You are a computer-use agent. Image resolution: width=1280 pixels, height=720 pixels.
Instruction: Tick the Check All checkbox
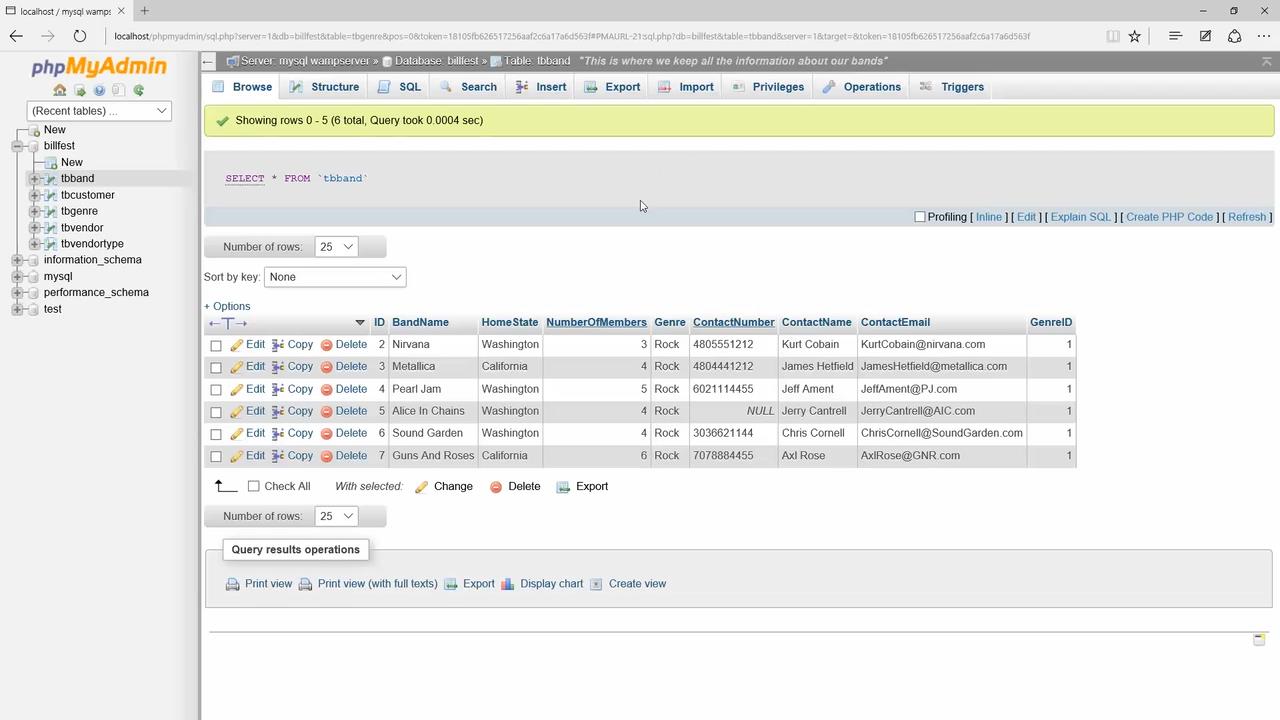point(254,486)
